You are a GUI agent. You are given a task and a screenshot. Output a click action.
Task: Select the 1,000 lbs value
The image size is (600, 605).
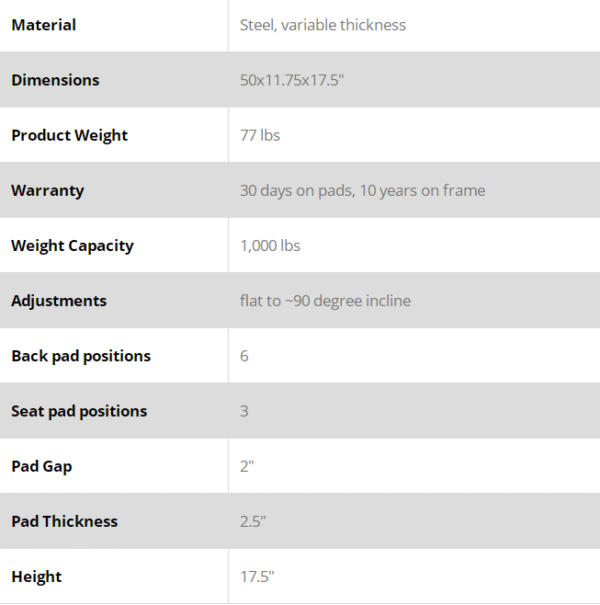coord(270,245)
